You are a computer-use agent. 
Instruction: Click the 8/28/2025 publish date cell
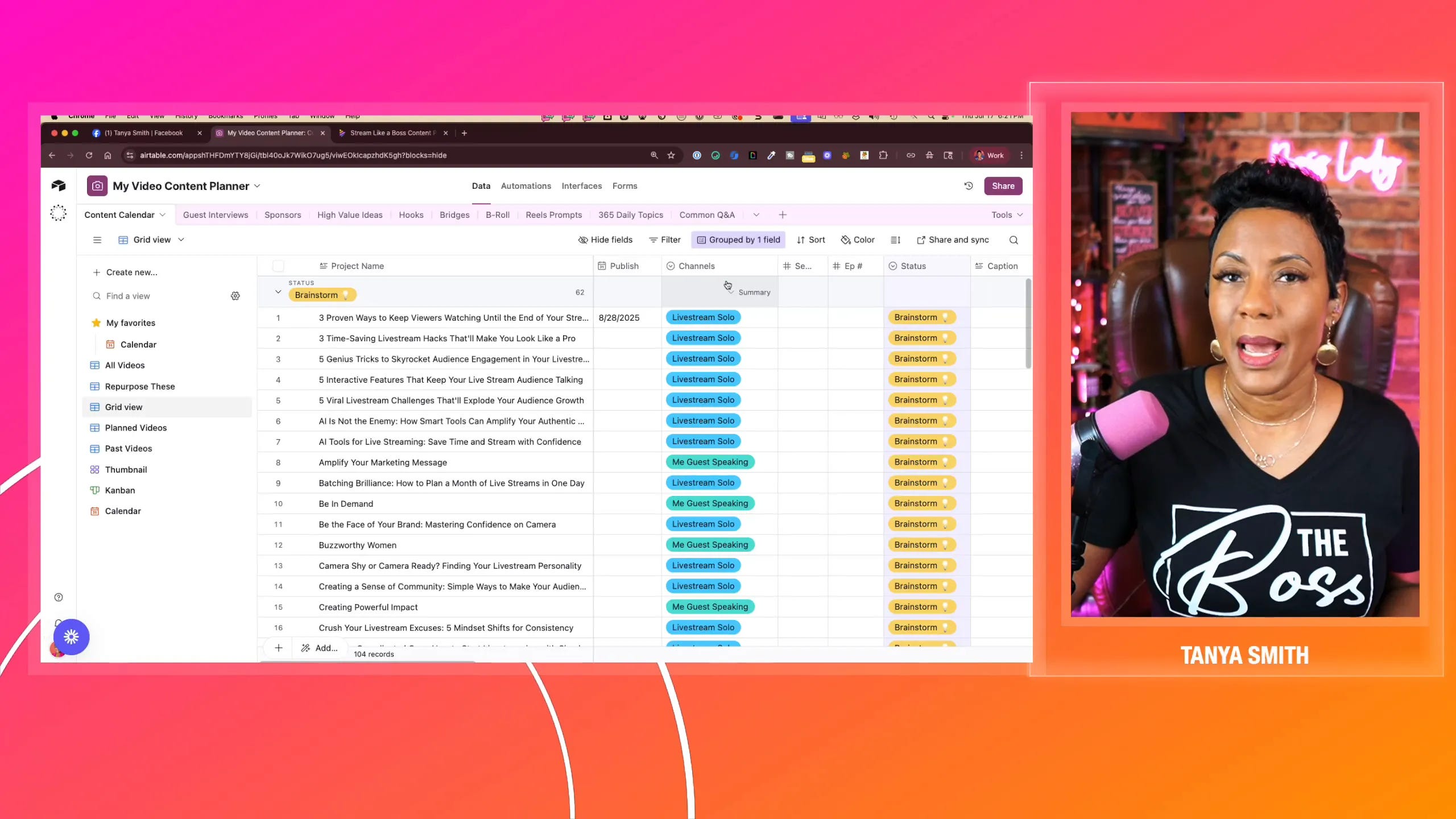[x=627, y=317]
